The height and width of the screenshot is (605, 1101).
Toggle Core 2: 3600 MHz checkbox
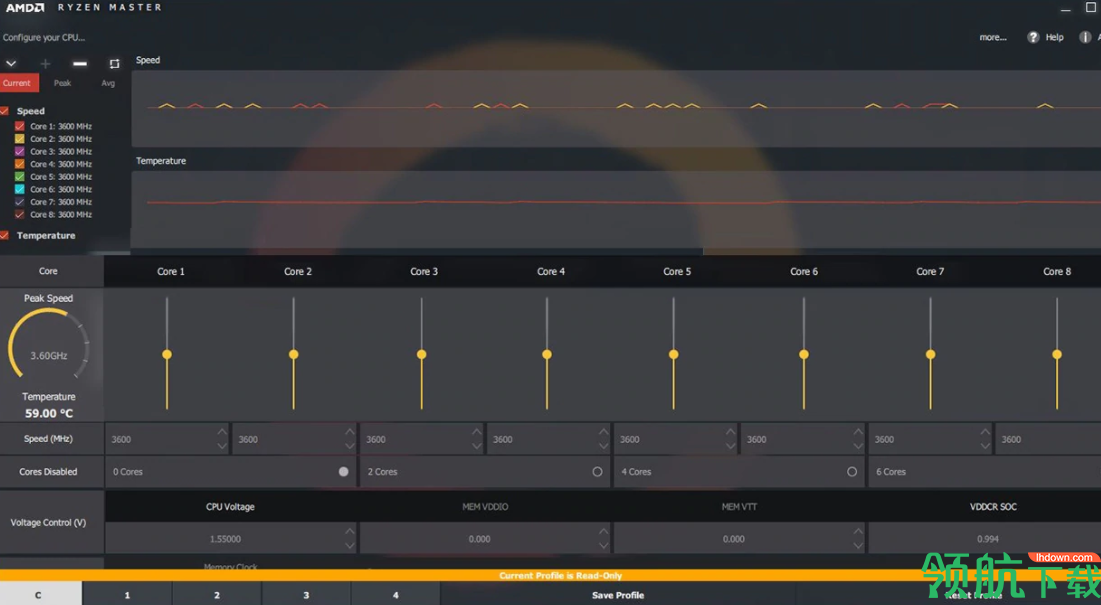pos(20,139)
